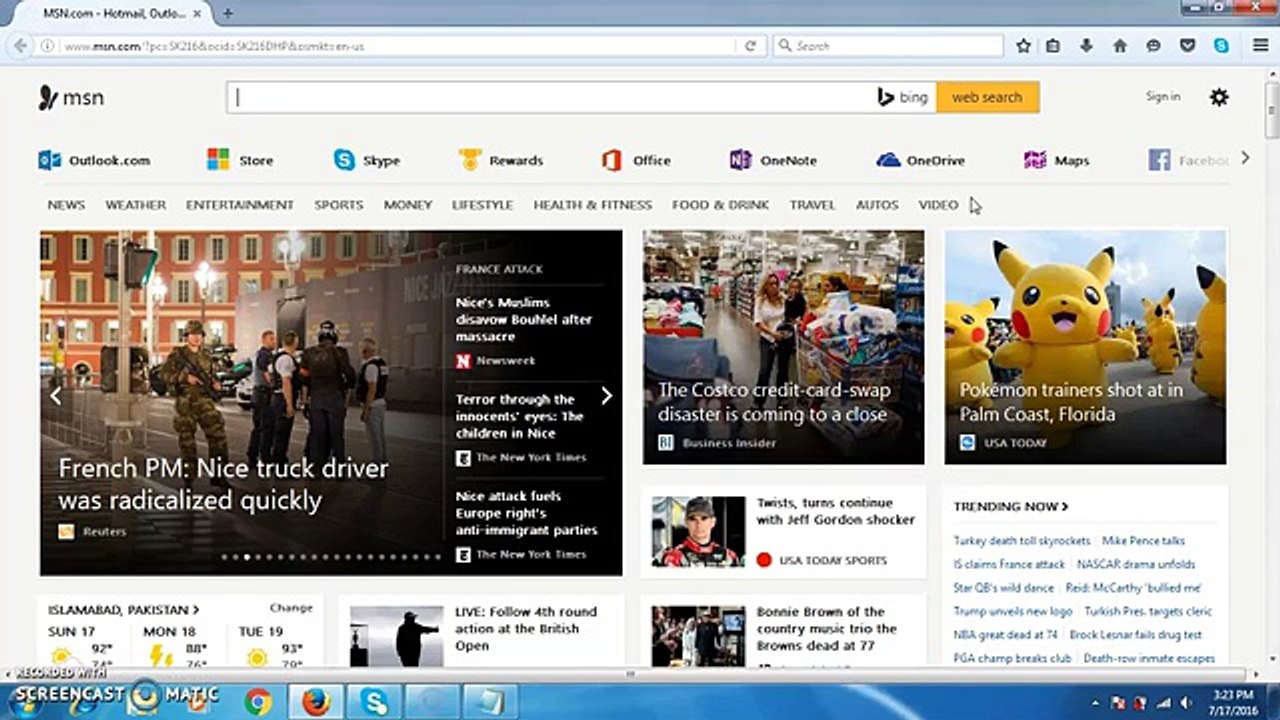Click the Sign in link
The image size is (1280, 720).
pos(1163,96)
